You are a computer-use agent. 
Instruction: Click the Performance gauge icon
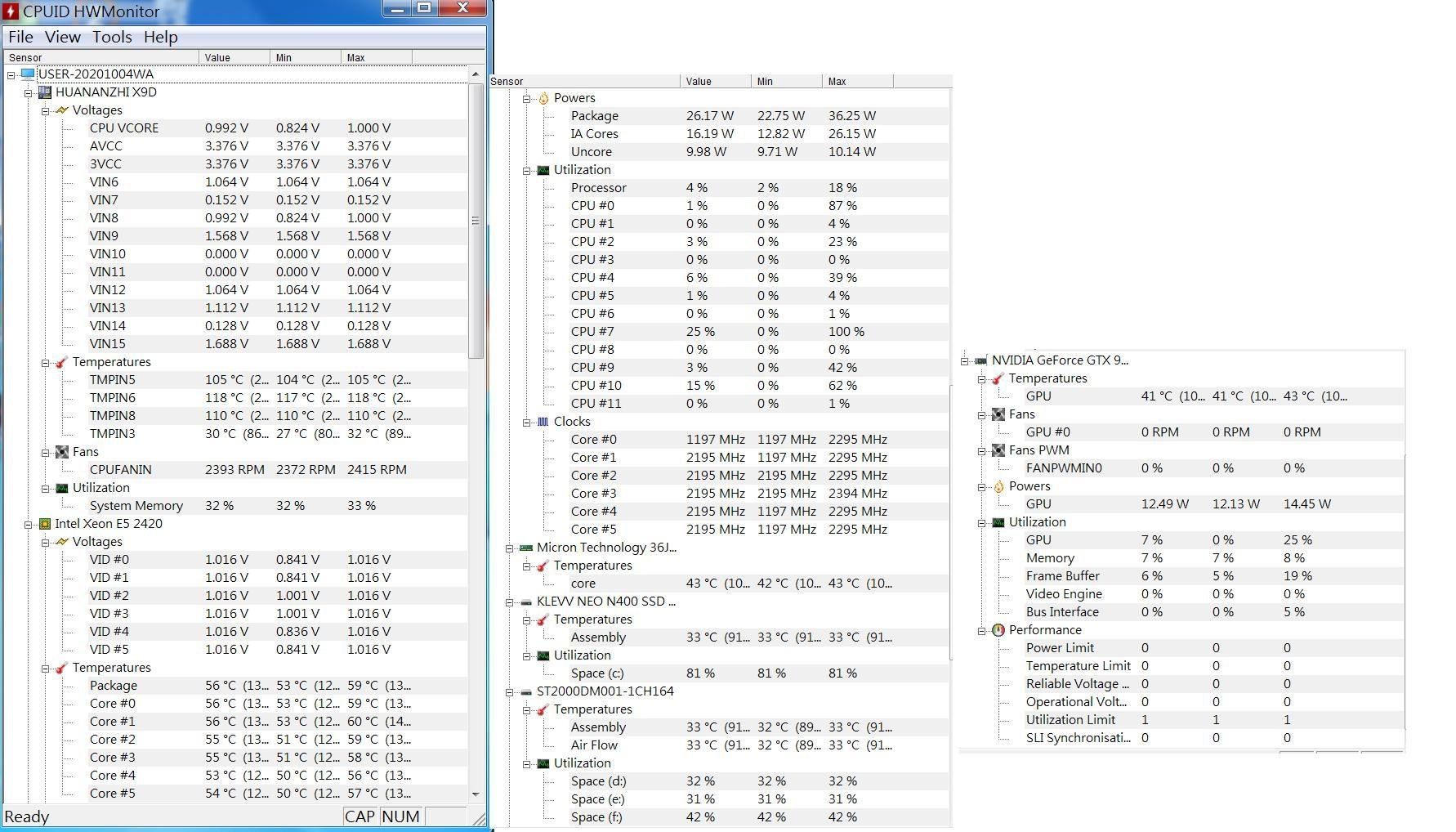pos(998,630)
